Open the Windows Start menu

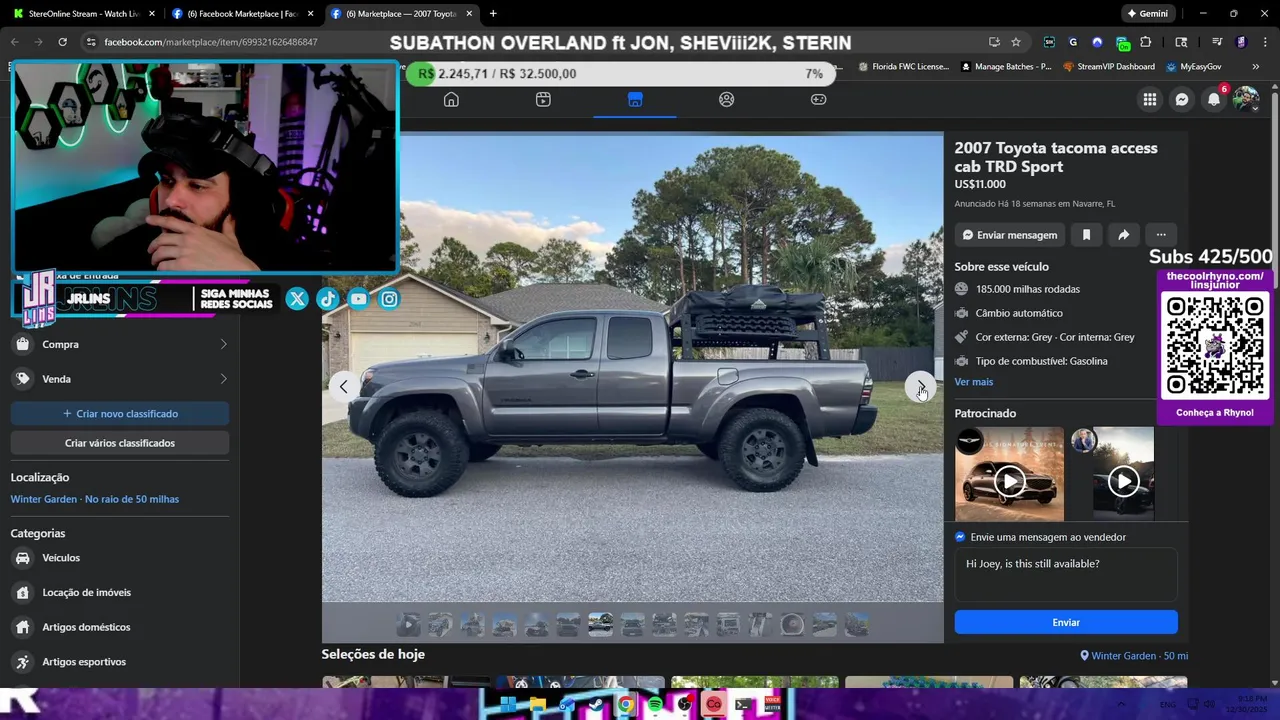508,705
